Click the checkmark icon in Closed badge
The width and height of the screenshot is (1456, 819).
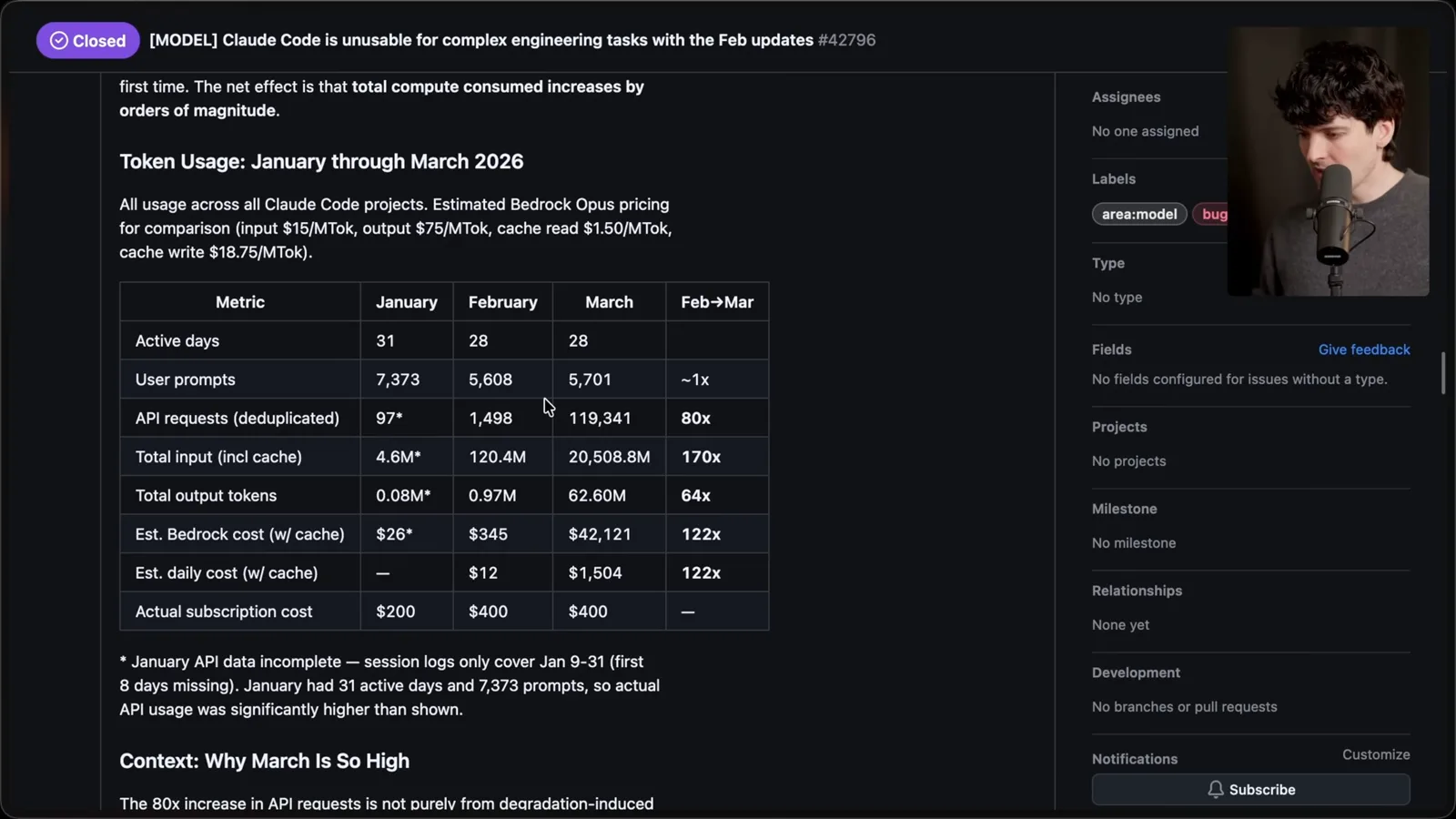[59, 41]
